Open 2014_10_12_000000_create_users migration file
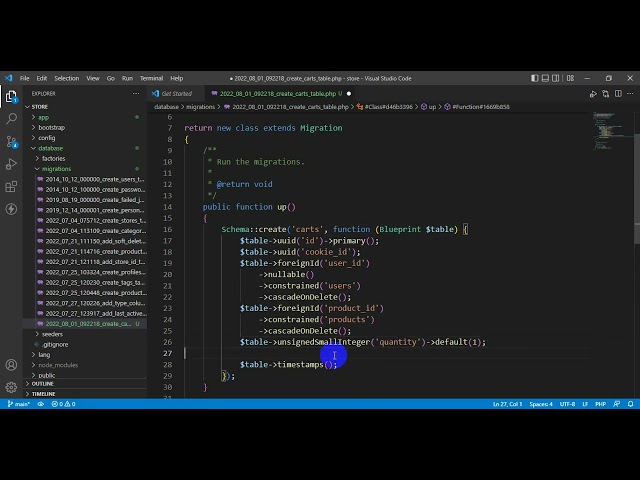This screenshot has width=640, height=480. [95, 179]
